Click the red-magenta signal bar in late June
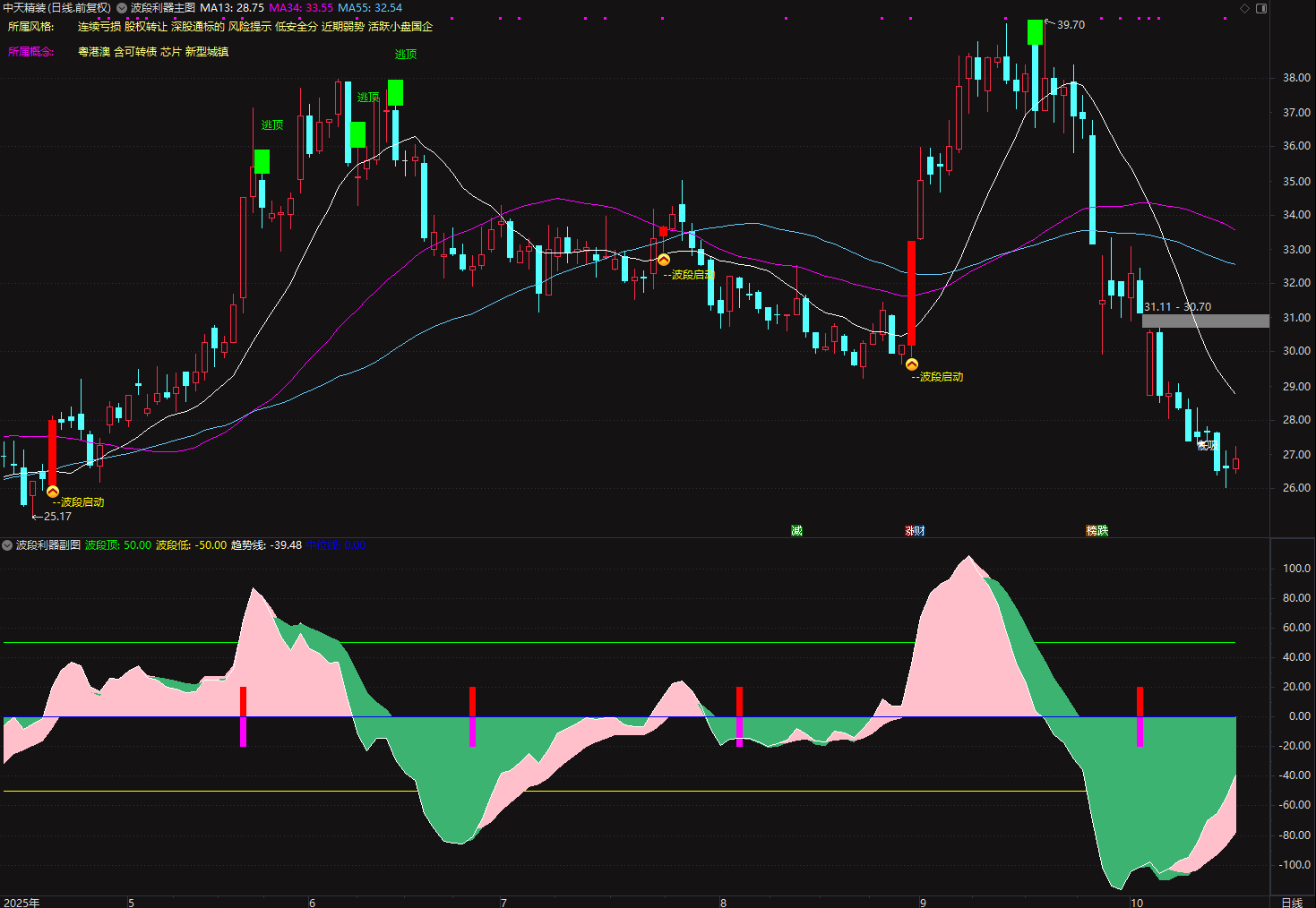 (x=472, y=716)
